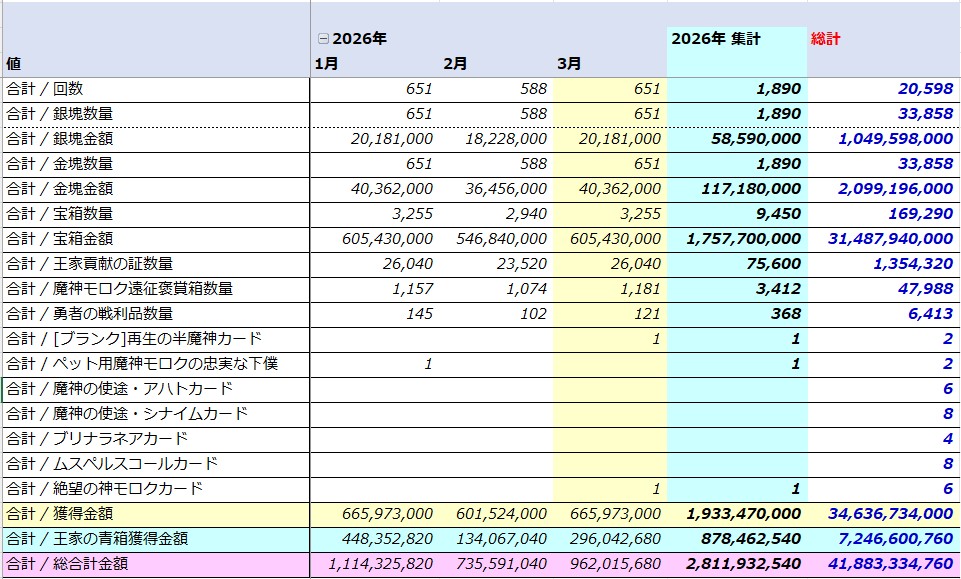Select the 2026年 total cell 2,811,932,540

[x=743, y=564]
